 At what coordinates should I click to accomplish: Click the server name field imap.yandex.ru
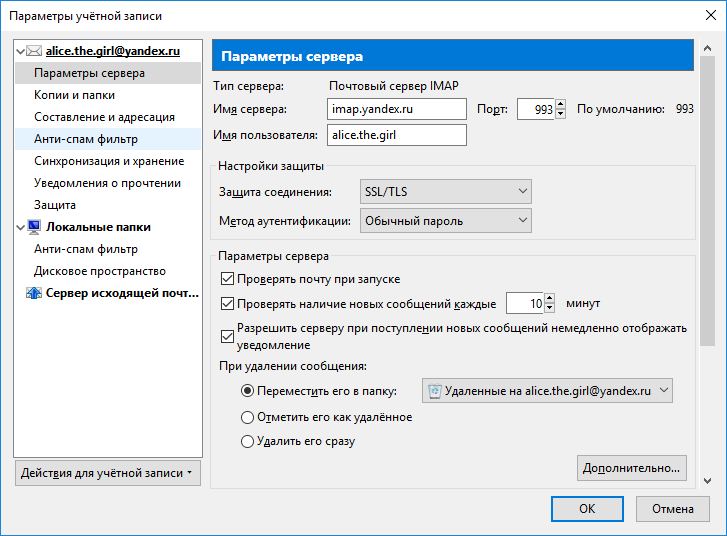[x=397, y=109]
